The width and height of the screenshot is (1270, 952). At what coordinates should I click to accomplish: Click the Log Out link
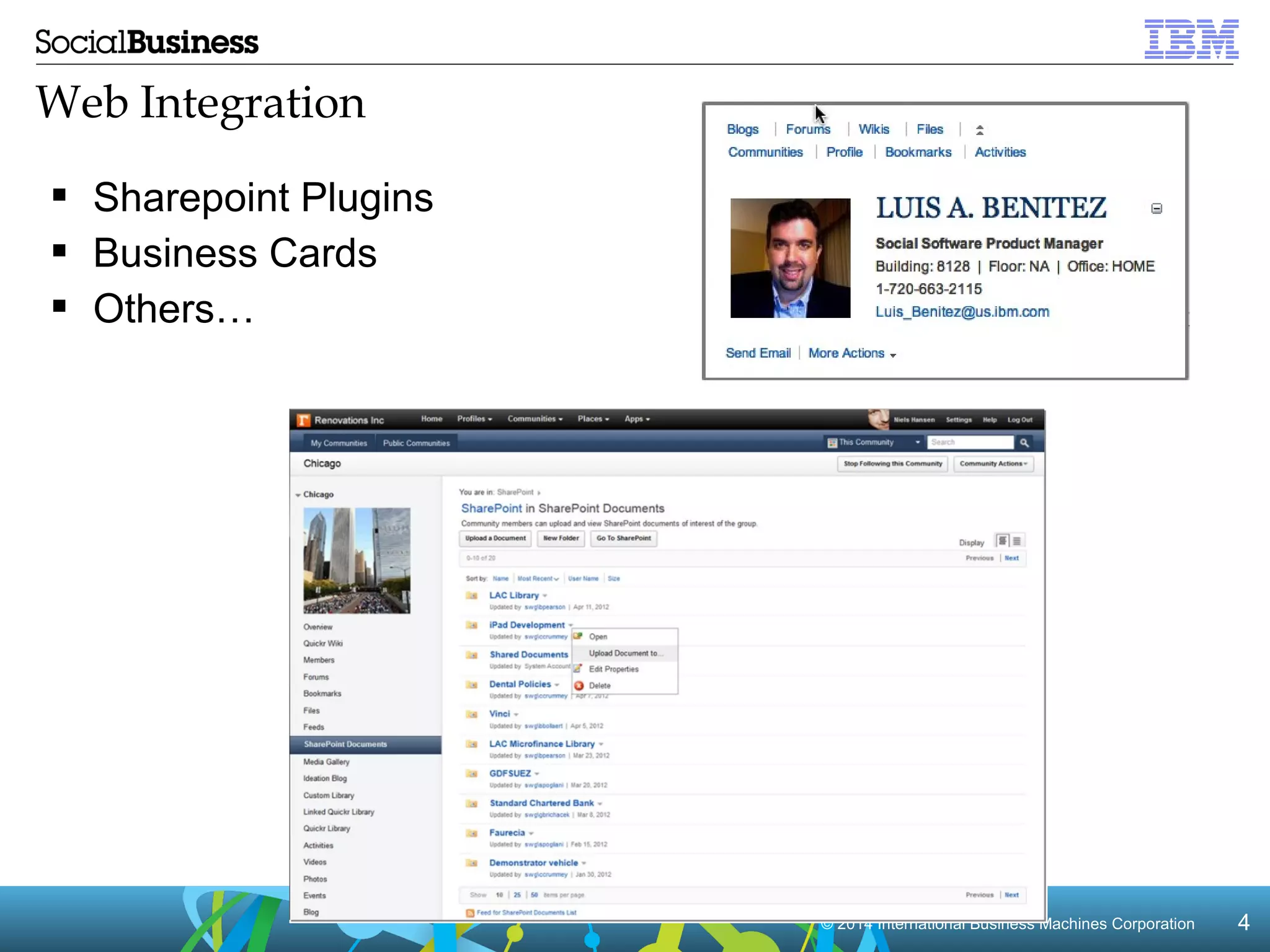[x=1020, y=420]
